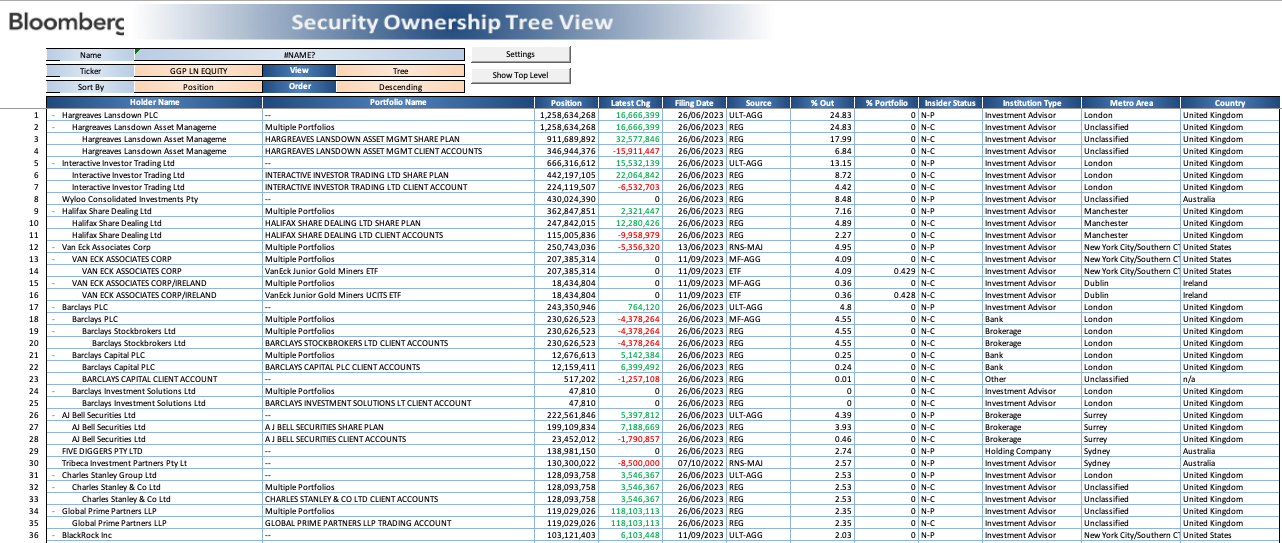The image size is (1282, 543).
Task: Select the n/a country cell
Action: point(1230,379)
